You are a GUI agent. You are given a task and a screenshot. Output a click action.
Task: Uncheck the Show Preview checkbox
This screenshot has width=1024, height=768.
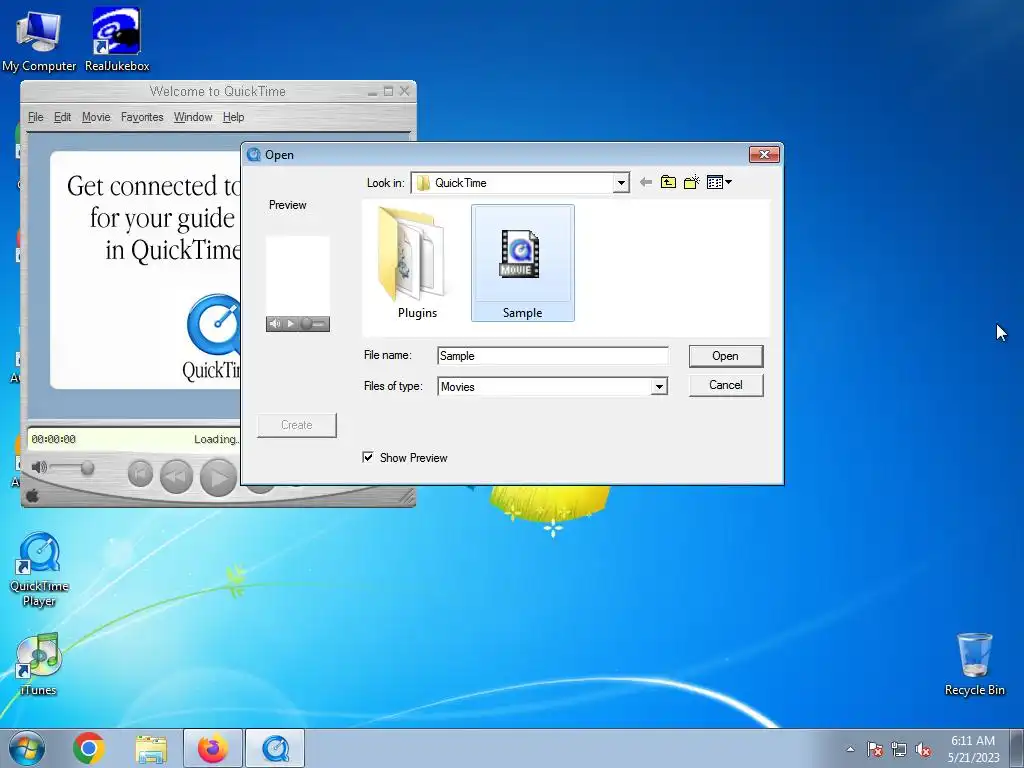click(x=368, y=457)
